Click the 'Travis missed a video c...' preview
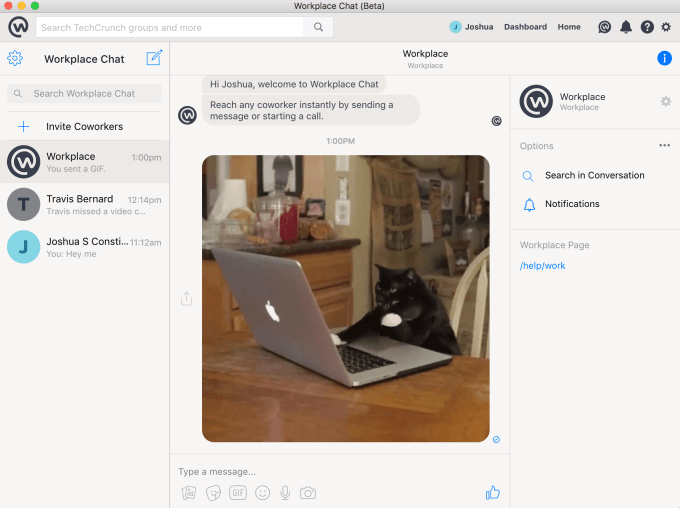 click(96, 211)
